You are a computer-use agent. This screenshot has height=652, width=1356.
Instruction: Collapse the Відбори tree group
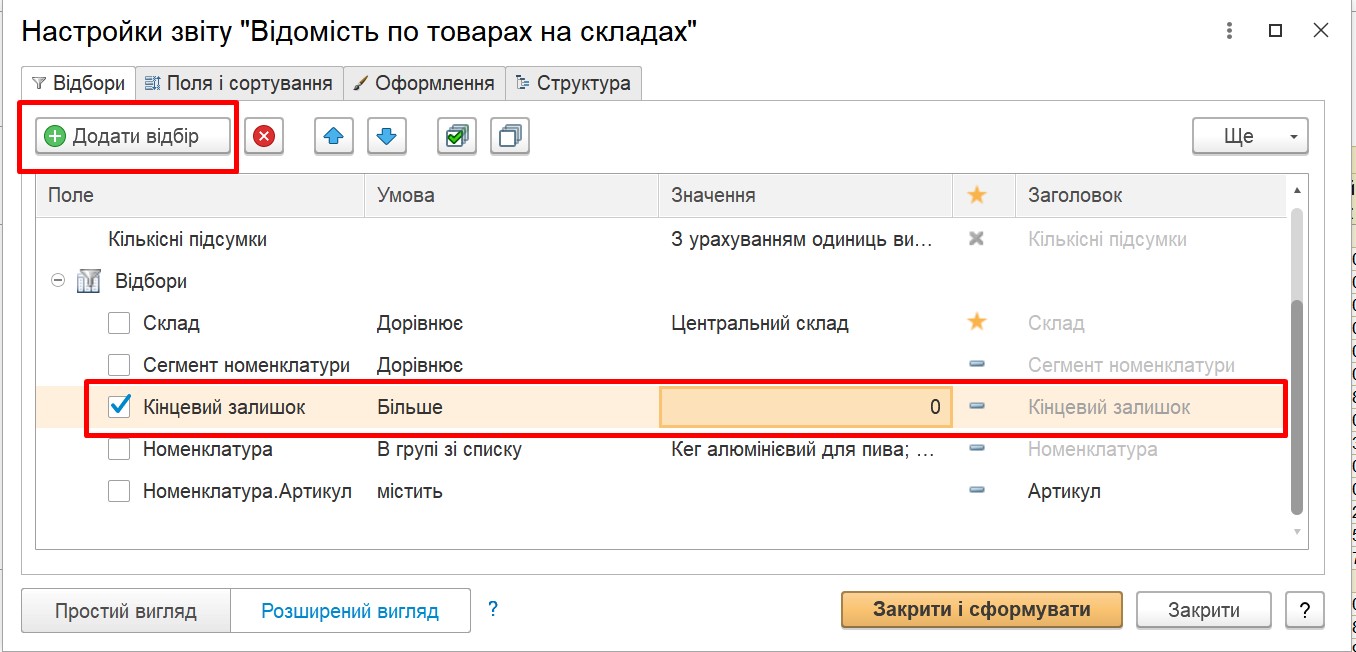(56, 282)
